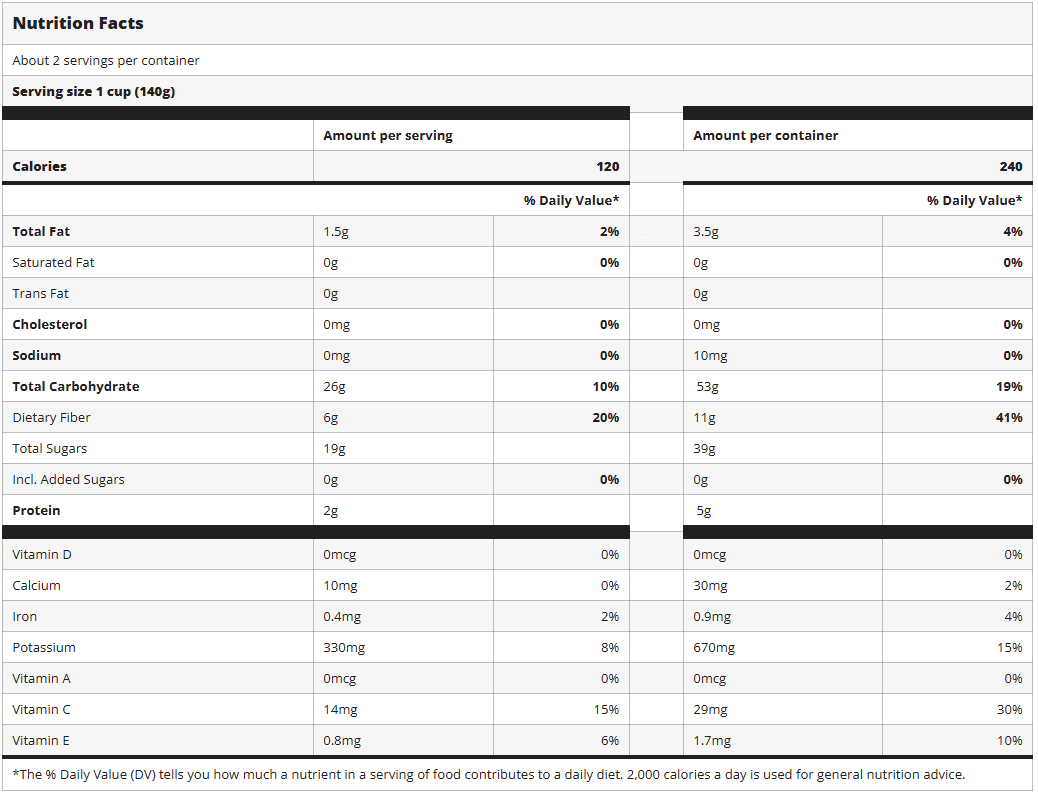Screen dimensions: 1038x798
Task: Select the 'Serving size 1 cup (140g)' row
Action: click(94, 92)
